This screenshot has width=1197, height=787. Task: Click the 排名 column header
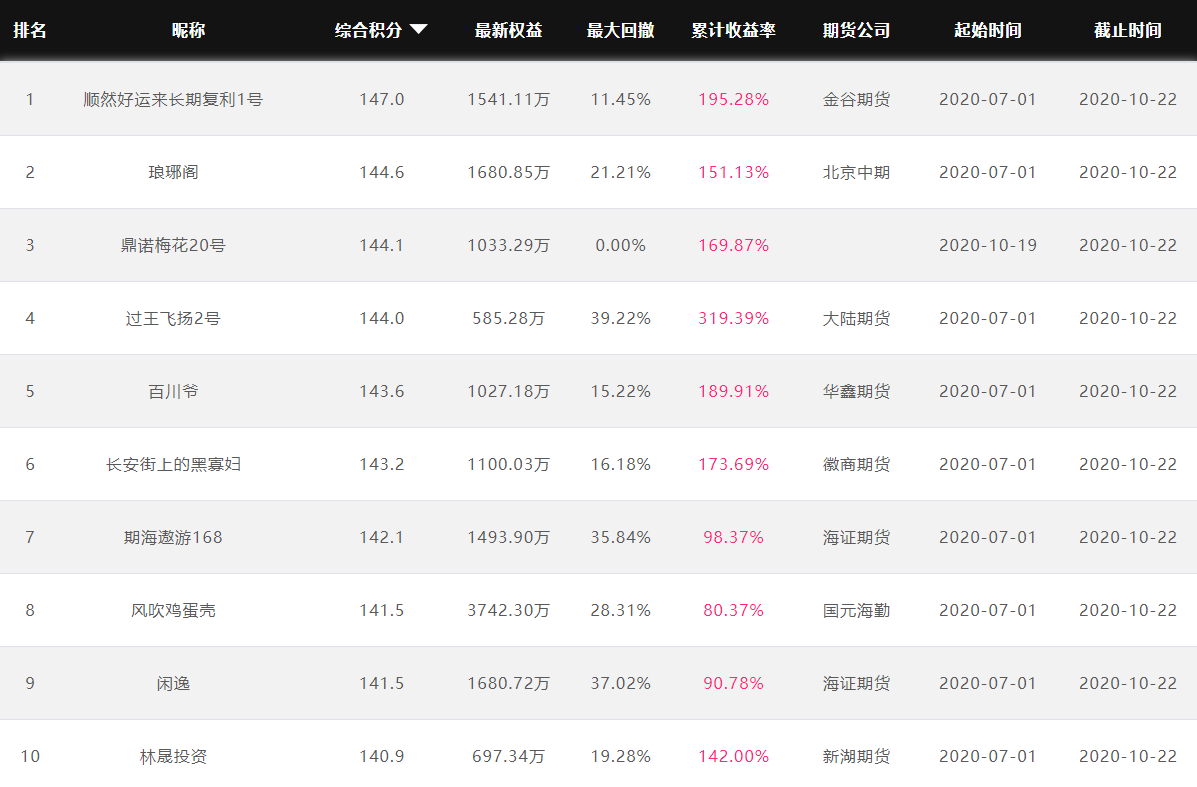point(30,31)
